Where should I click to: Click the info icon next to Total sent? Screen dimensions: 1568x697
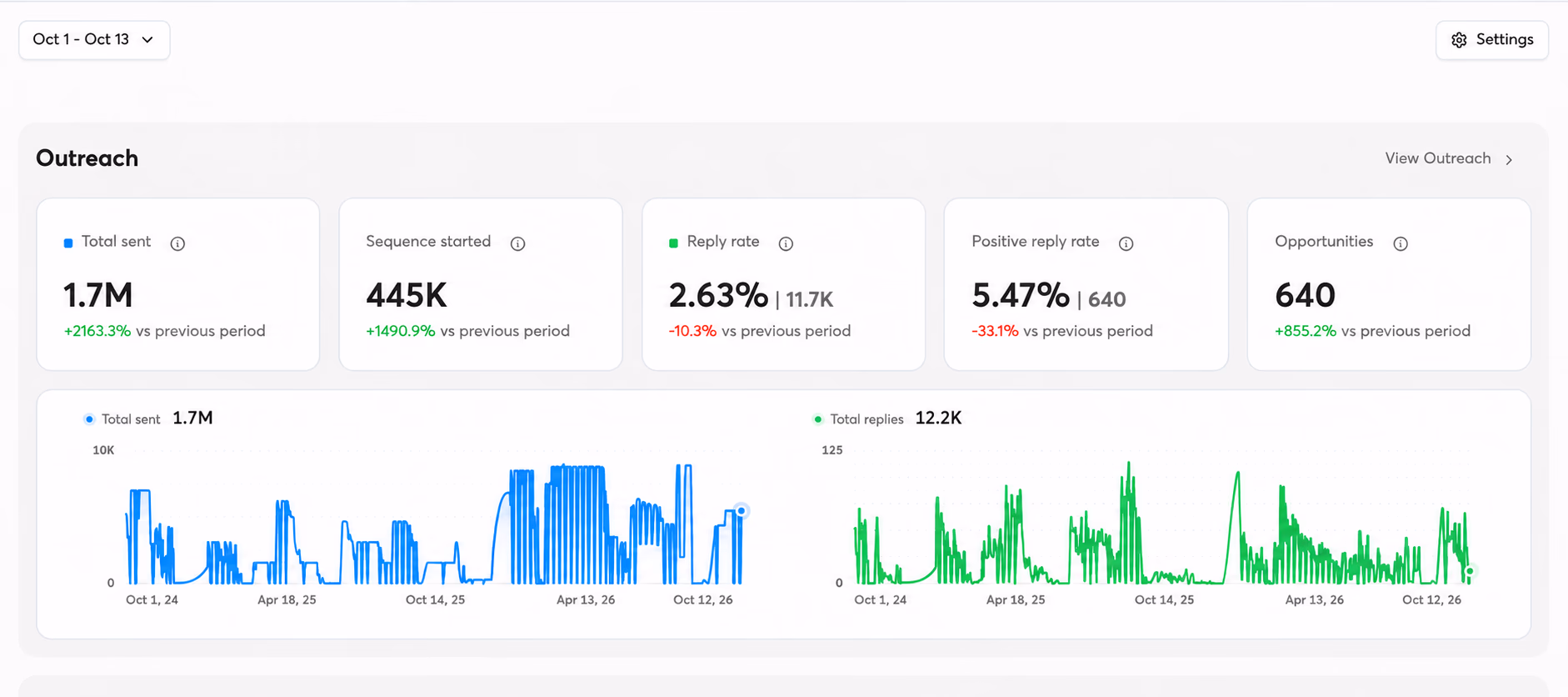(177, 243)
